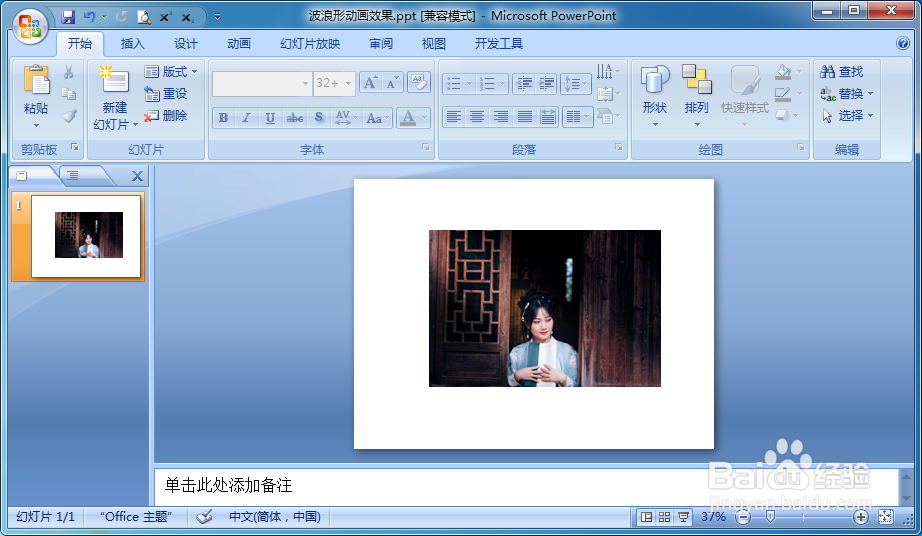Viewport: 922px width, 536px height.
Task: Expand the font name combo box
Action: pyautogui.click(x=305, y=83)
